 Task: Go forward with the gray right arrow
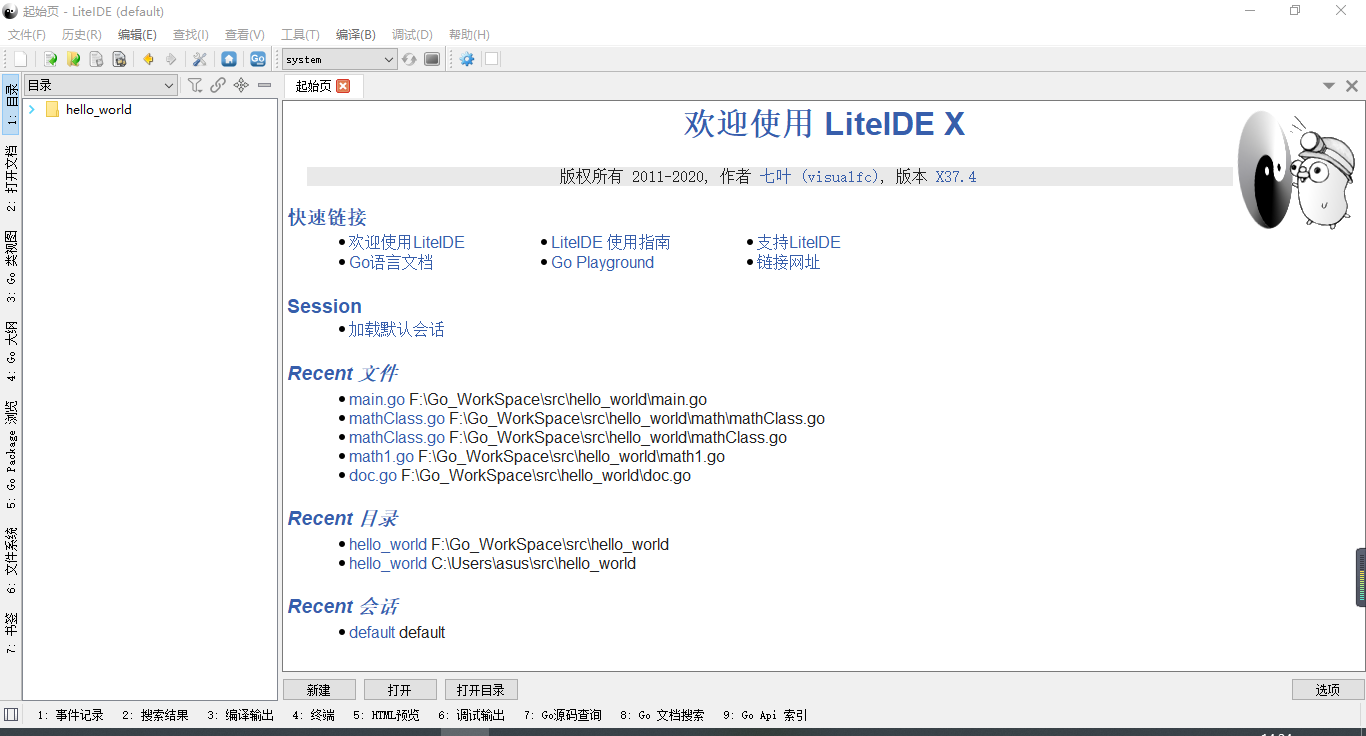point(171,59)
